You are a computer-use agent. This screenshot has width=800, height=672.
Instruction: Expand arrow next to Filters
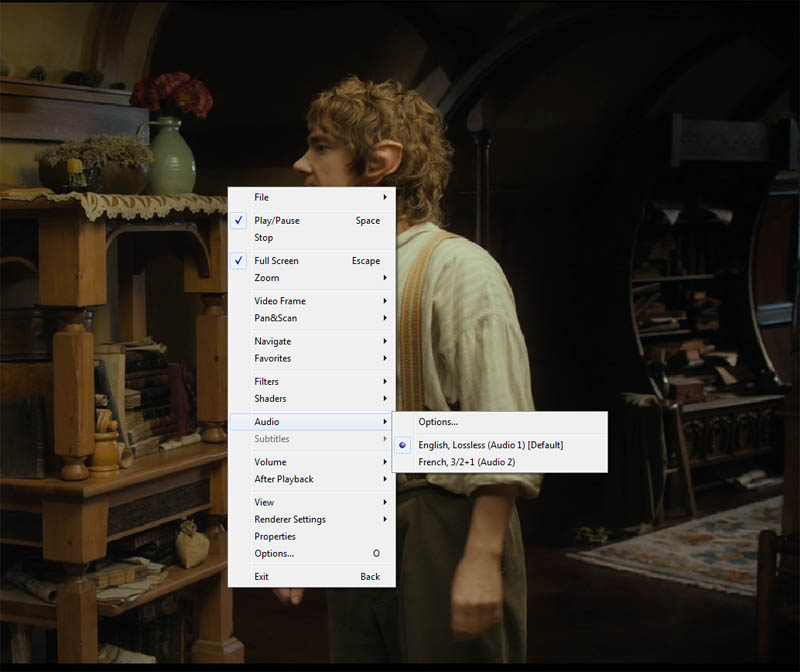point(385,382)
